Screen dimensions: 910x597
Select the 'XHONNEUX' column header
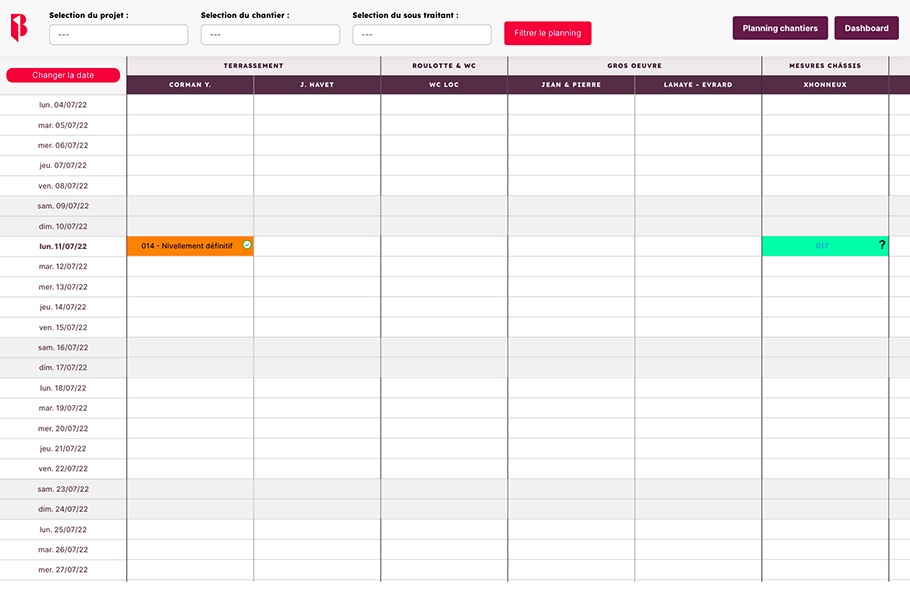[x=825, y=85]
